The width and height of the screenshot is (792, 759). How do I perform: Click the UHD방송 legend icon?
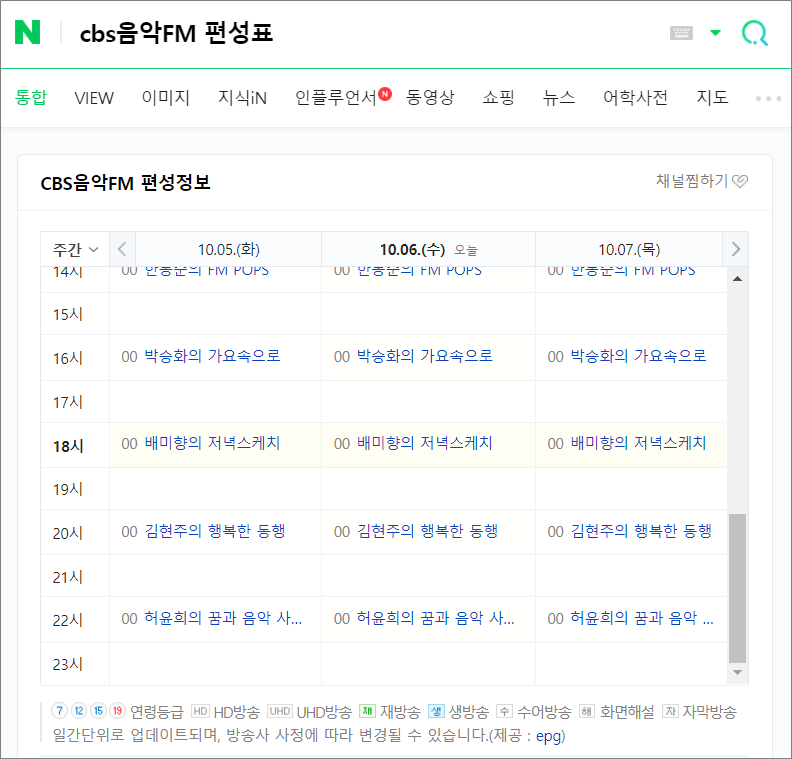[279, 711]
